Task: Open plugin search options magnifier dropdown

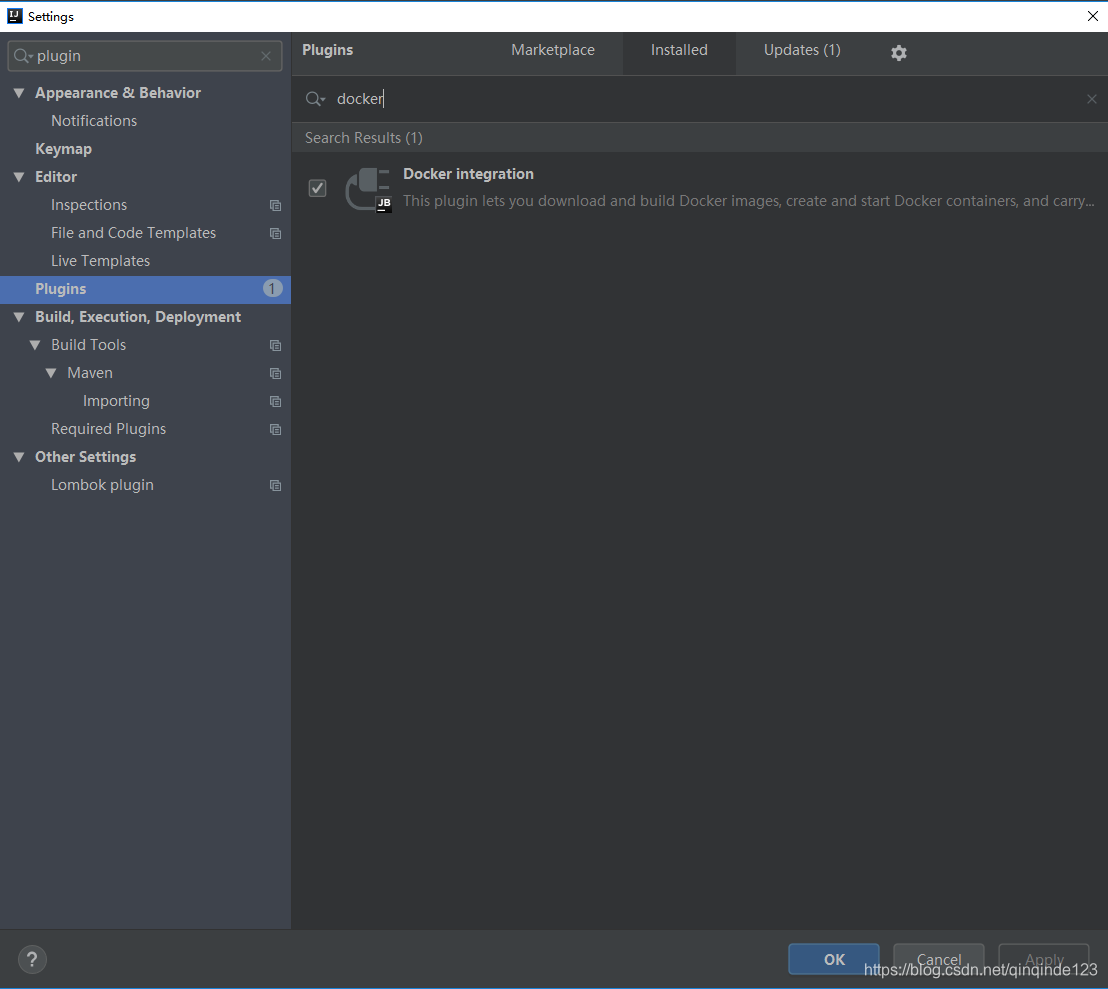Action: pos(315,99)
